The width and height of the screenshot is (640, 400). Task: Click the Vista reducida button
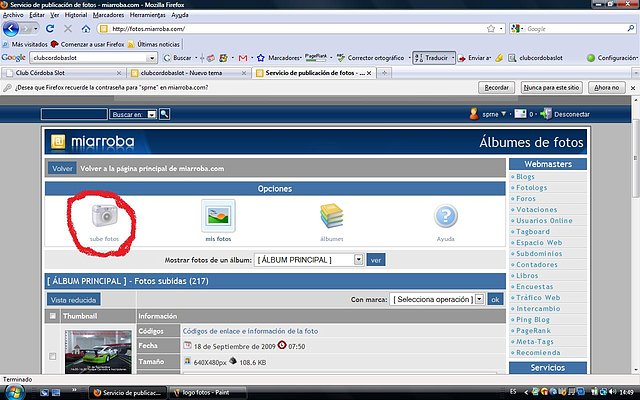pyautogui.click(x=73, y=300)
